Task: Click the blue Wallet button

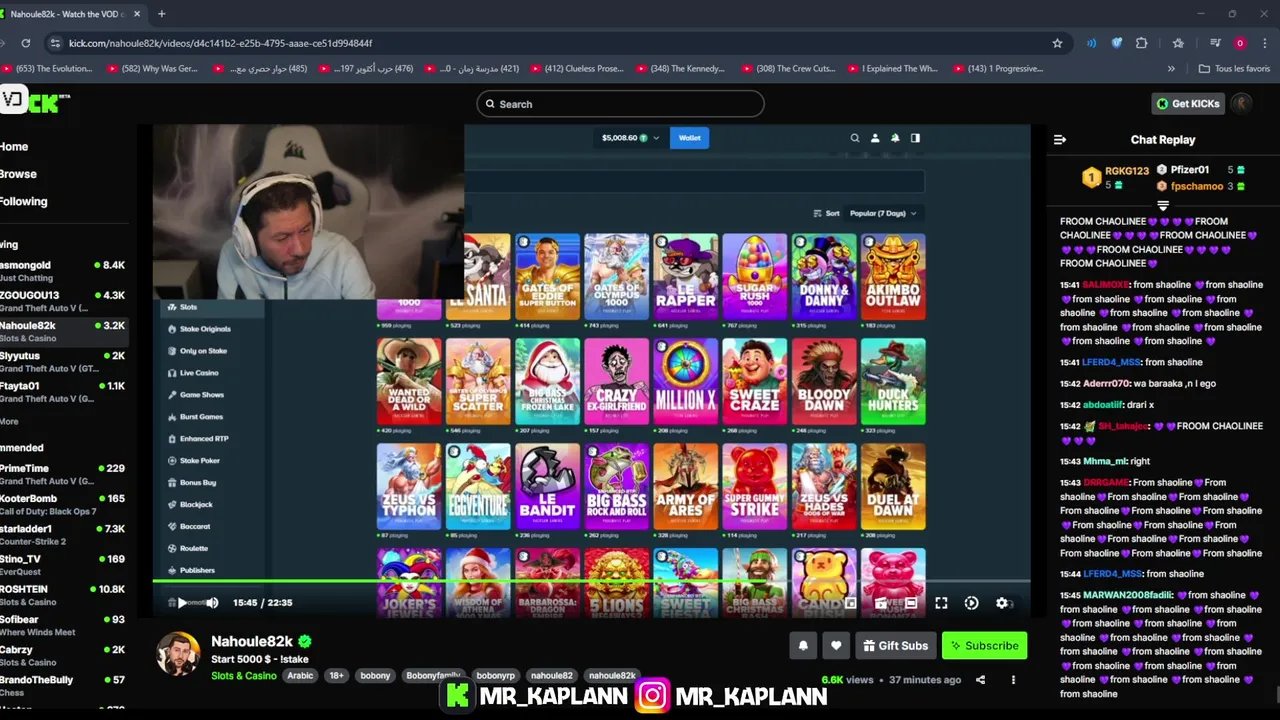Action: coord(690,138)
